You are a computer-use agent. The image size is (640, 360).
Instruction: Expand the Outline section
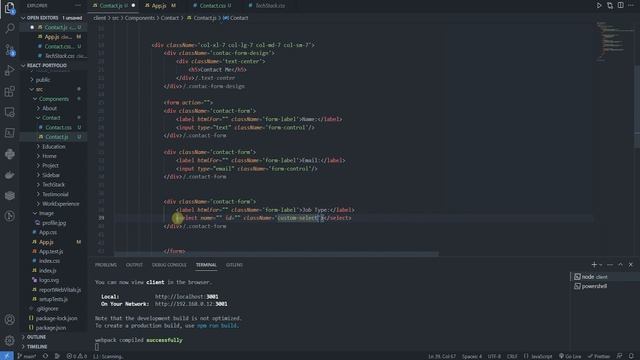[x=53, y=337]
